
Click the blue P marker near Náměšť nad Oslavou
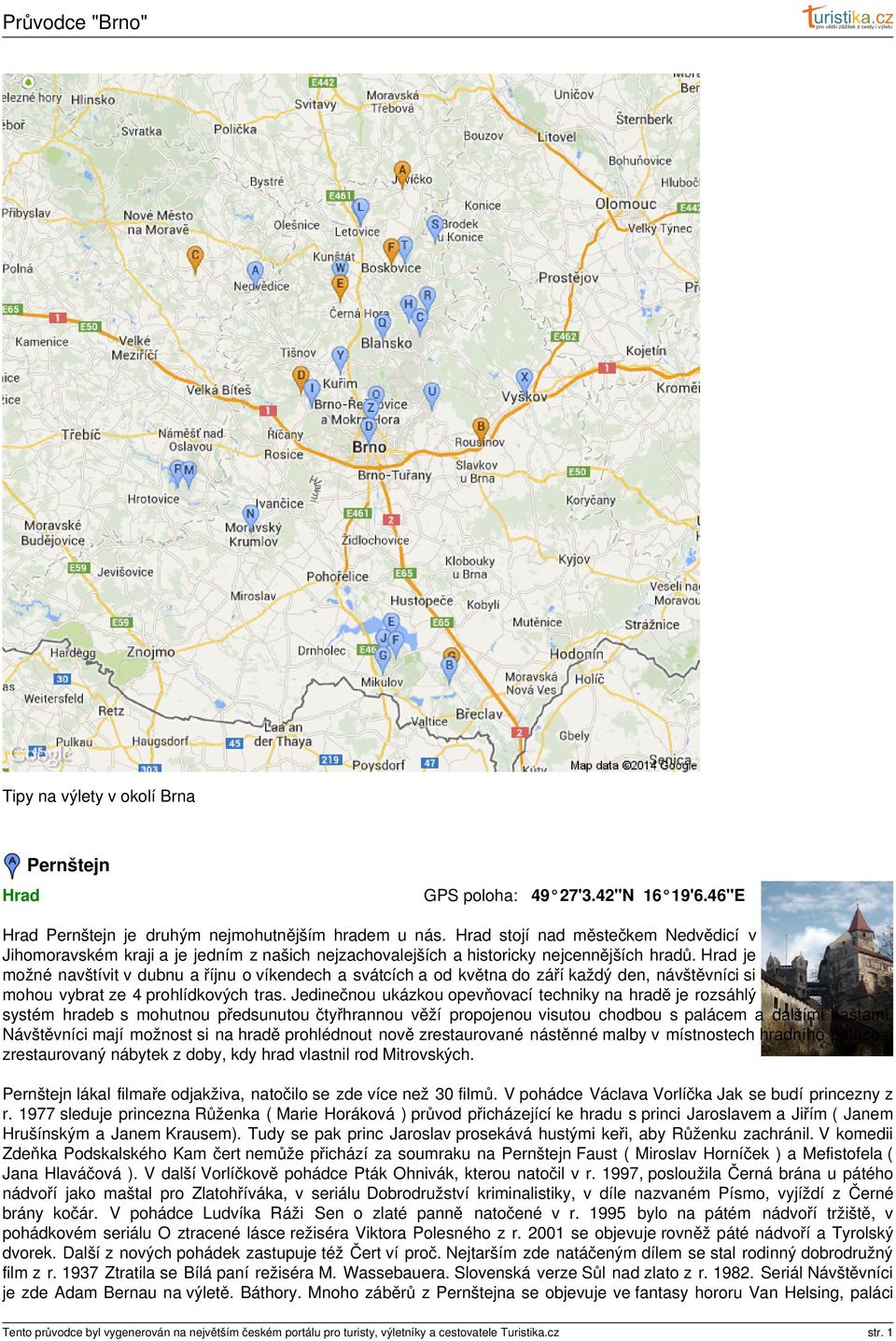177,473
